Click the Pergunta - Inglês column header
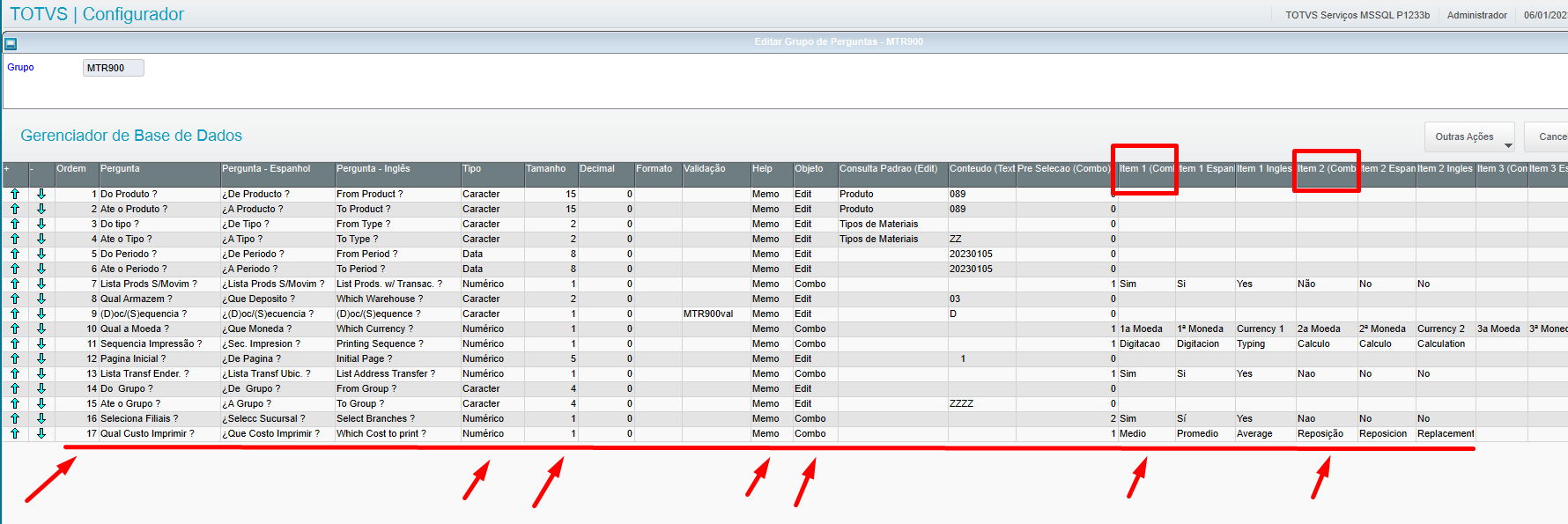Viewport: 1568px width, 524px height. (397, 173)
